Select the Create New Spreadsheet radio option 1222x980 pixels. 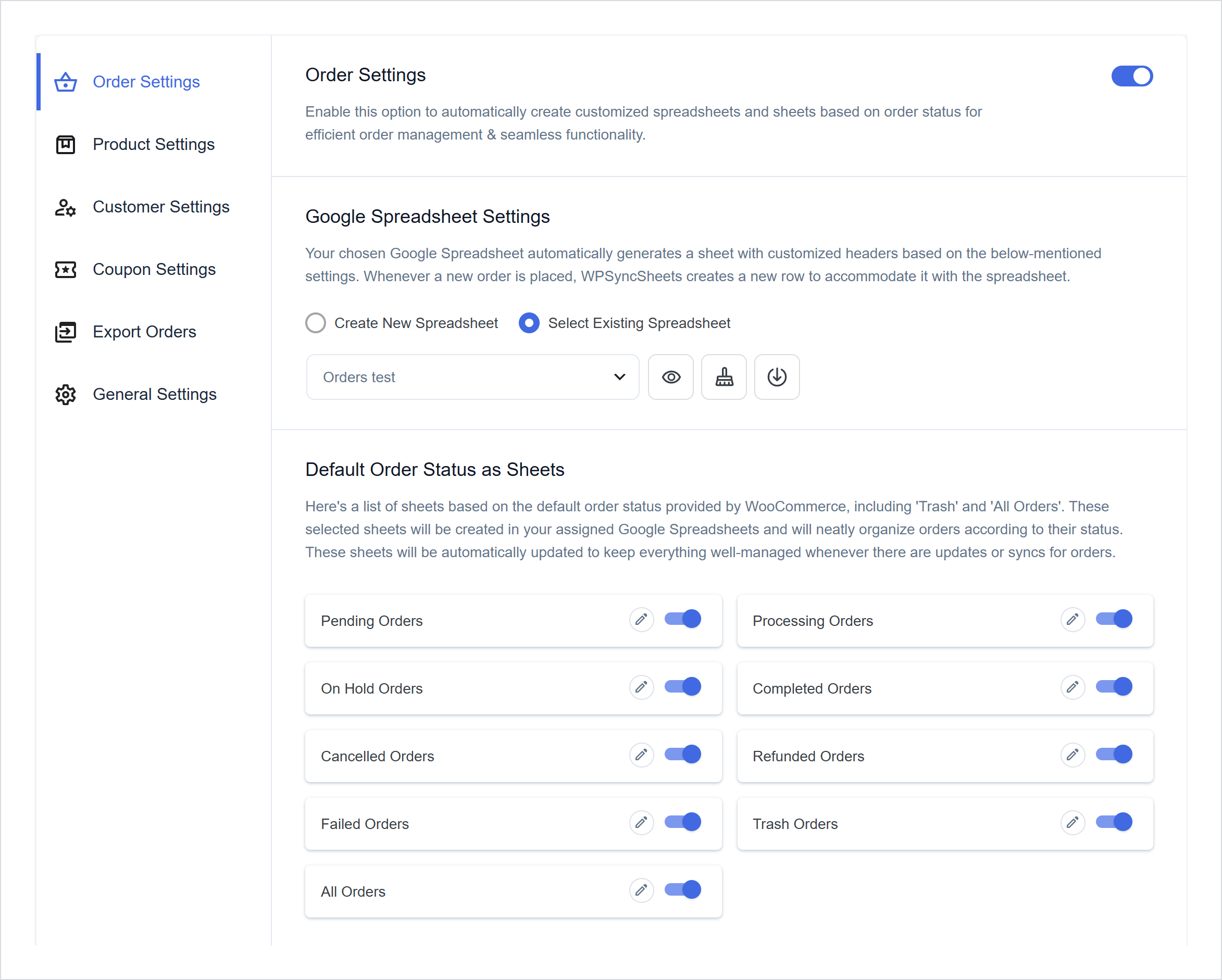(316, 323)
